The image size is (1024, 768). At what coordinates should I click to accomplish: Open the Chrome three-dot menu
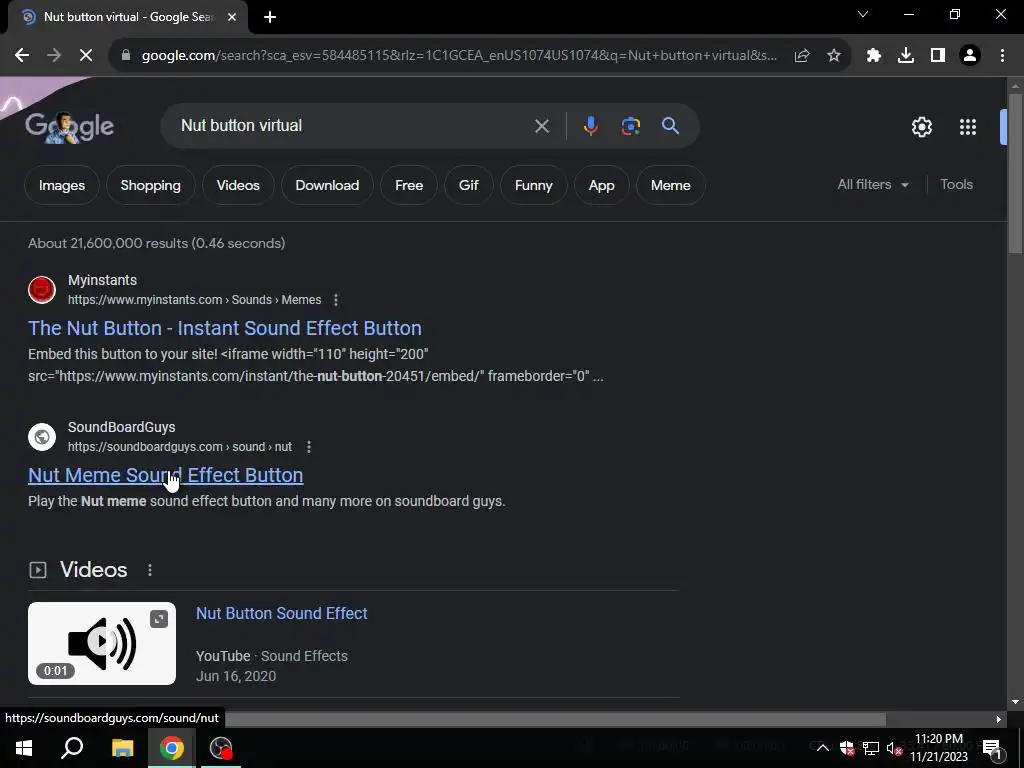(1002, 56)
